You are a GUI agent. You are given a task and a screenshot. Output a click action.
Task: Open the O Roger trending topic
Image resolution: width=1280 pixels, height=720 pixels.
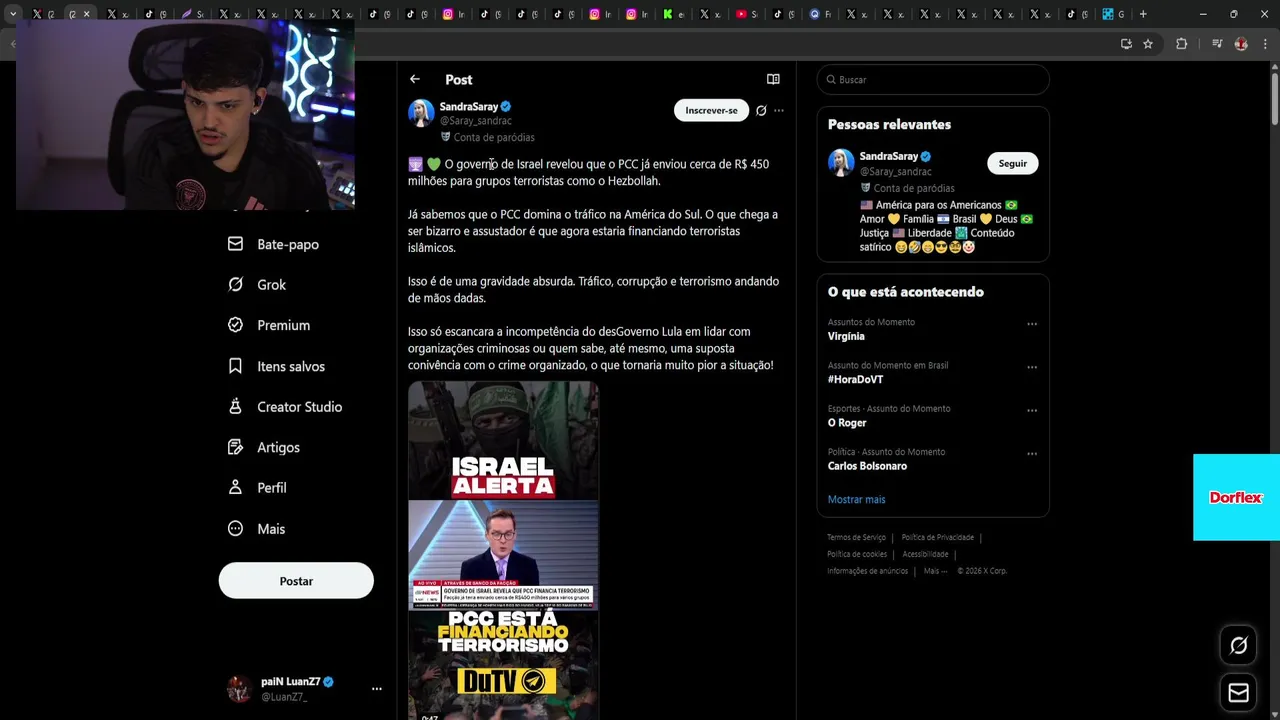[847, 423]
